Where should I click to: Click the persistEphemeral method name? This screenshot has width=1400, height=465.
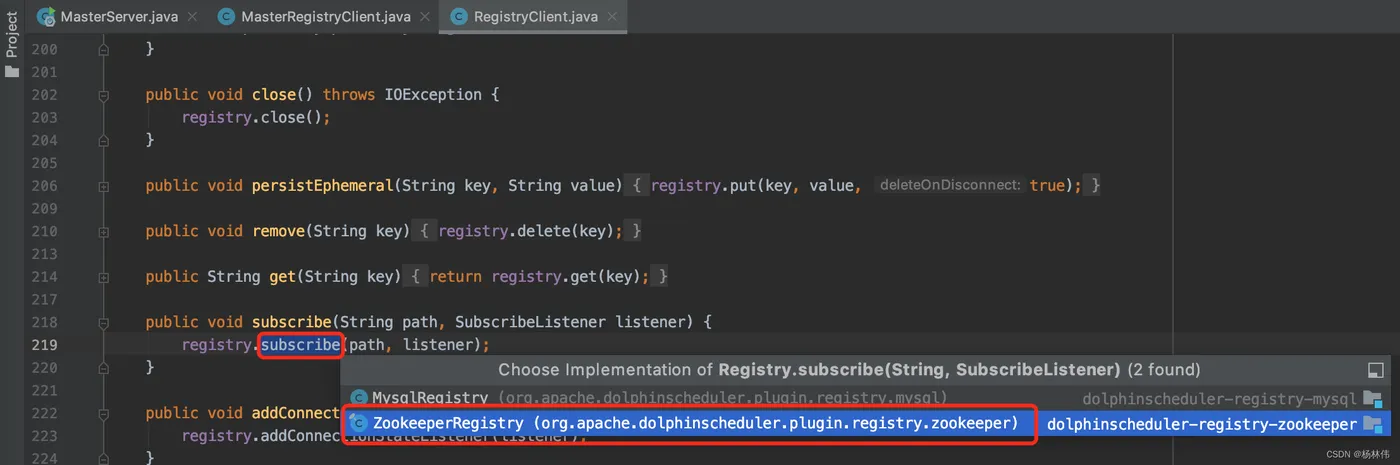[323, 186]
